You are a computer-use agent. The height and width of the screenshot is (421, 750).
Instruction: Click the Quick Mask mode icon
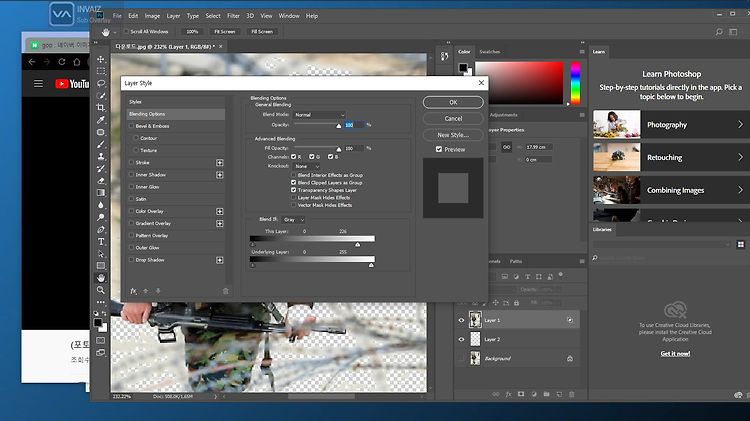tap(100, 340)
